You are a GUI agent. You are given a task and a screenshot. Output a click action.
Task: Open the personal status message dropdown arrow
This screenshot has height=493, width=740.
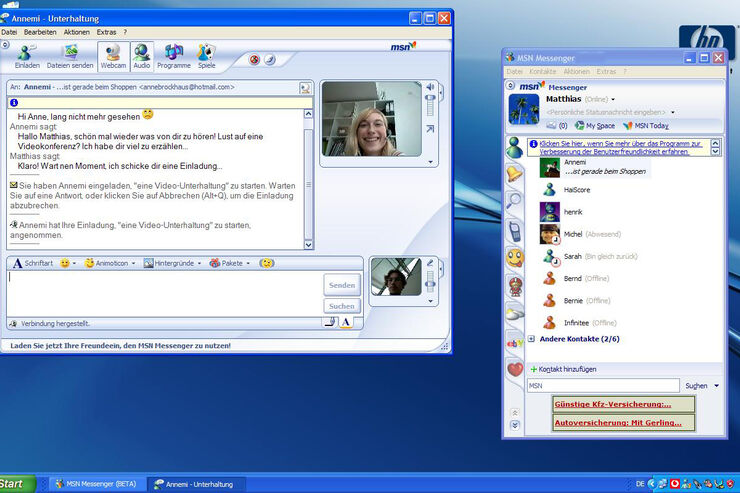tap(673, 112)
